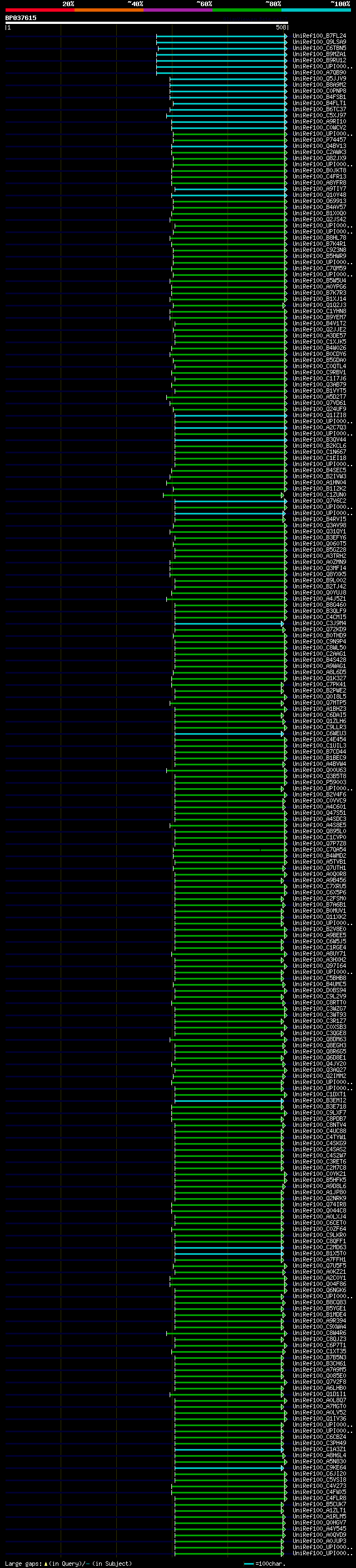Select hit label UniRef100_Q4BV13

[319, 146]
